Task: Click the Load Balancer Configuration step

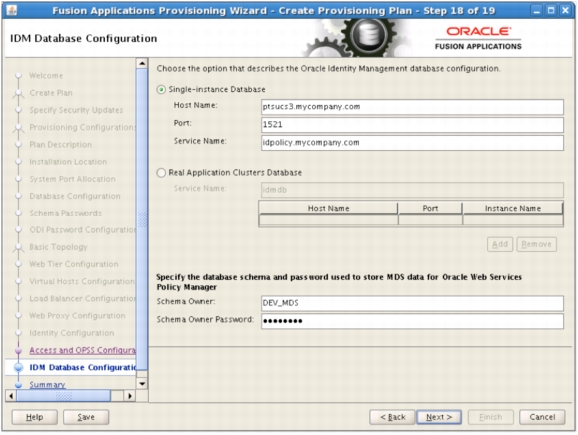Action: [83, 299]
